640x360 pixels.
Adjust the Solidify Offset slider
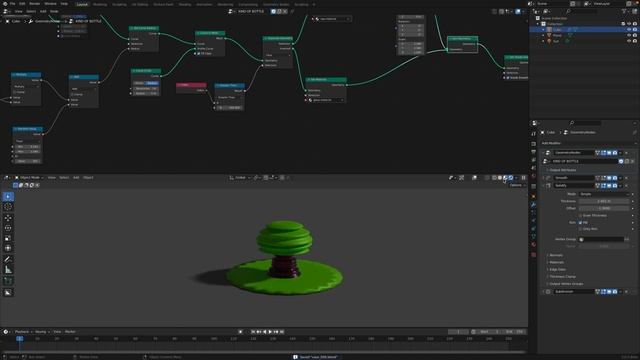[604, 208]
